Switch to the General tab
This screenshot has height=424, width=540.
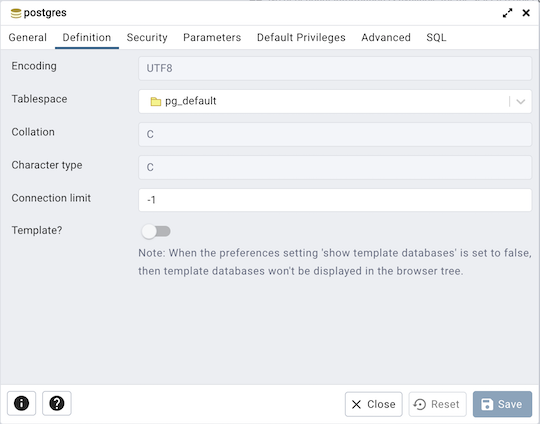[28, 37]
